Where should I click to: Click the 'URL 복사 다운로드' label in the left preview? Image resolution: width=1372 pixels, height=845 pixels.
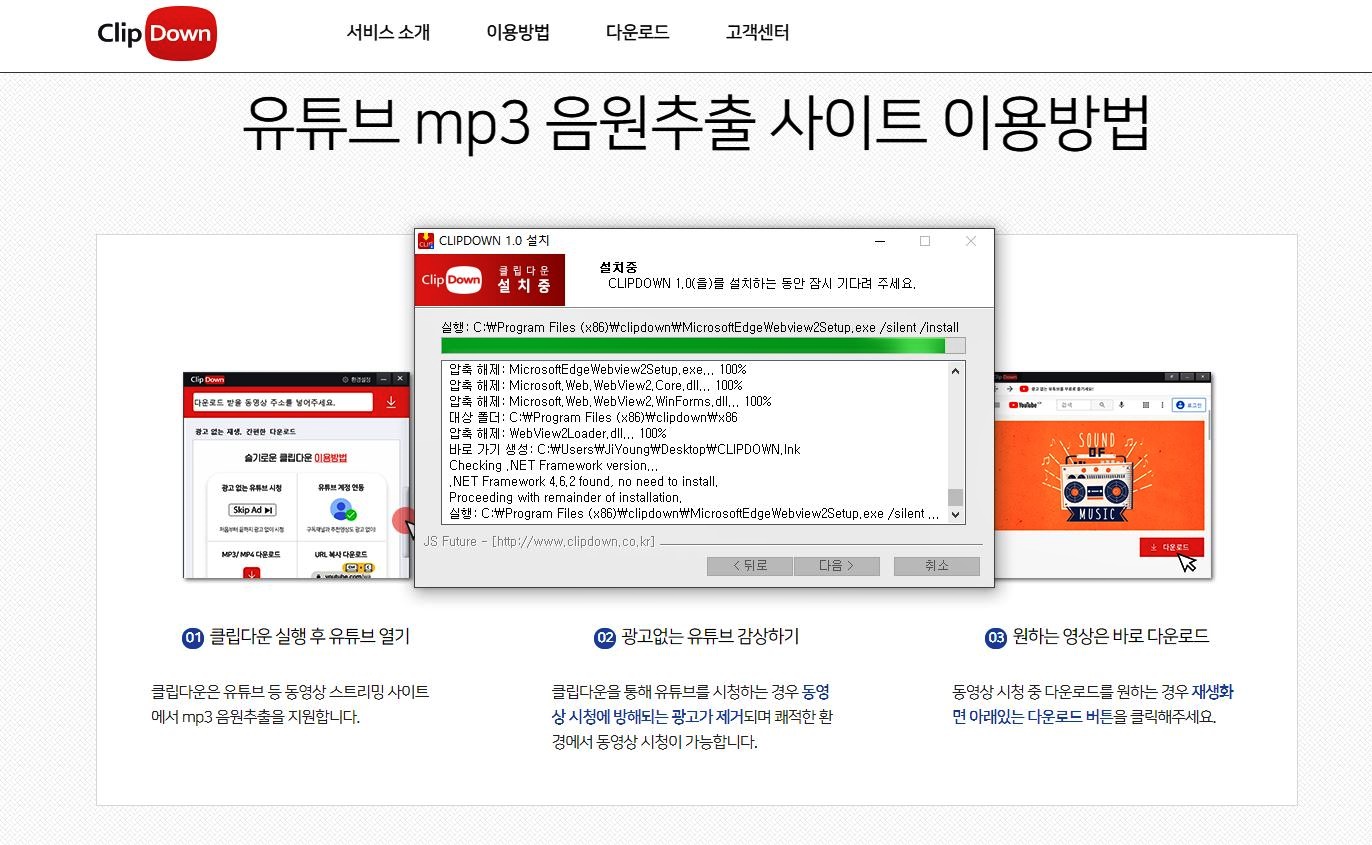[x=341, y=554]
